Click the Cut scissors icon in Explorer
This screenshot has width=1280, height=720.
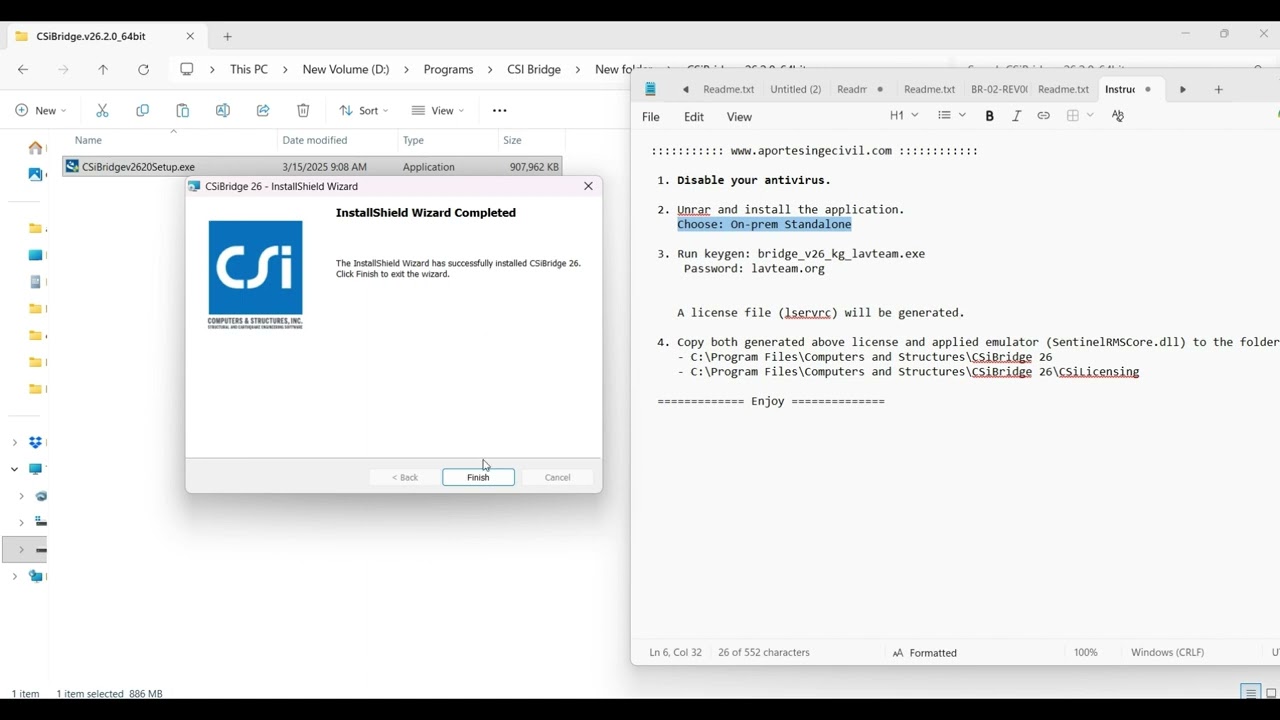click(x=102, y=110)
